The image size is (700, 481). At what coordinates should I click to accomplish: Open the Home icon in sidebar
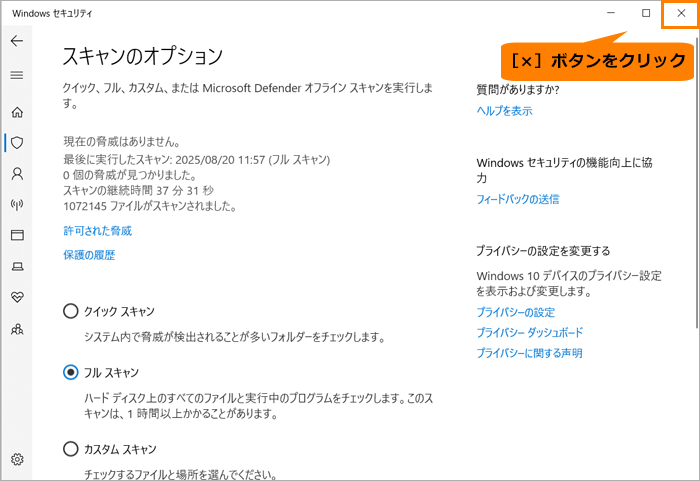tap(17, 112)
